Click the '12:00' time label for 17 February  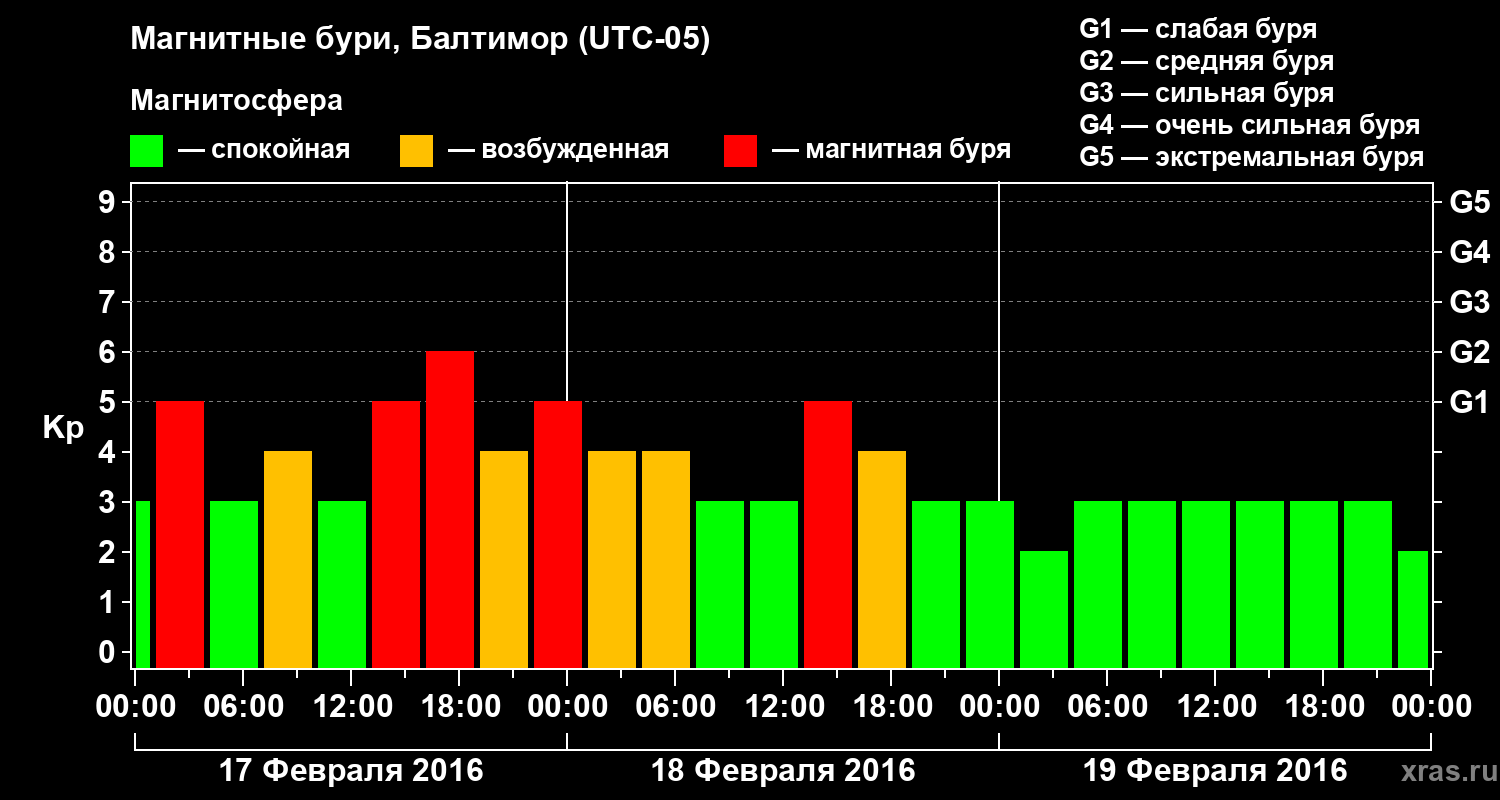351,707
